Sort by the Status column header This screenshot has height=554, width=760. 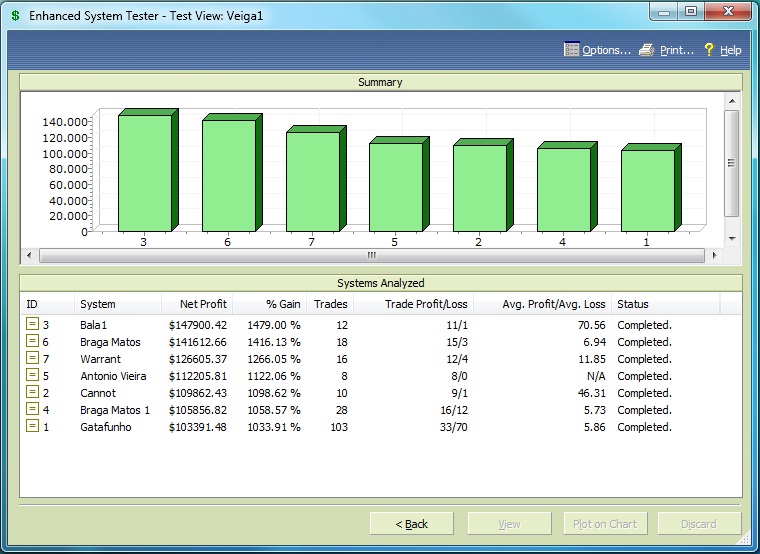pyautogui.click(x=665, y=304)
